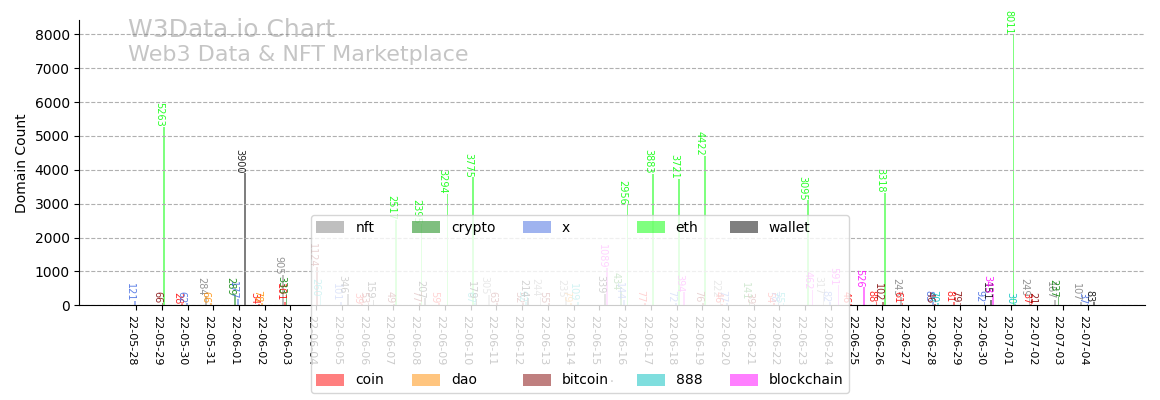Click the 22-06-01 date tick label
Viewport: 1160px width, 400px height.
coord(236,341)
